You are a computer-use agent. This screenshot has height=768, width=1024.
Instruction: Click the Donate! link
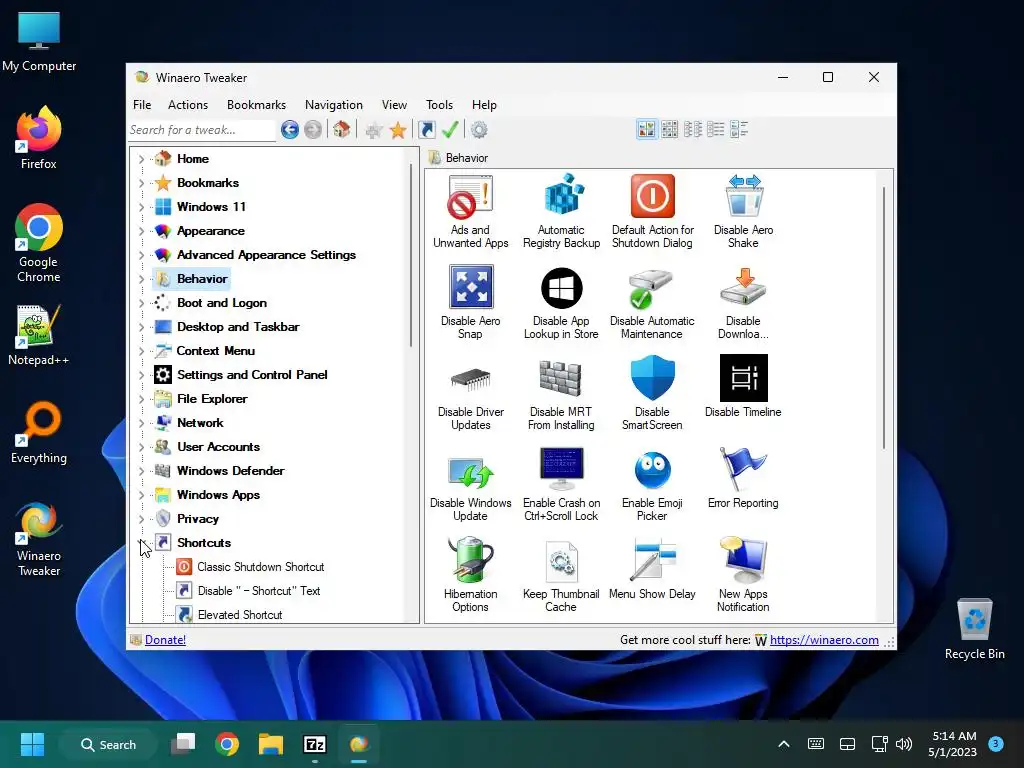[165, 640]
